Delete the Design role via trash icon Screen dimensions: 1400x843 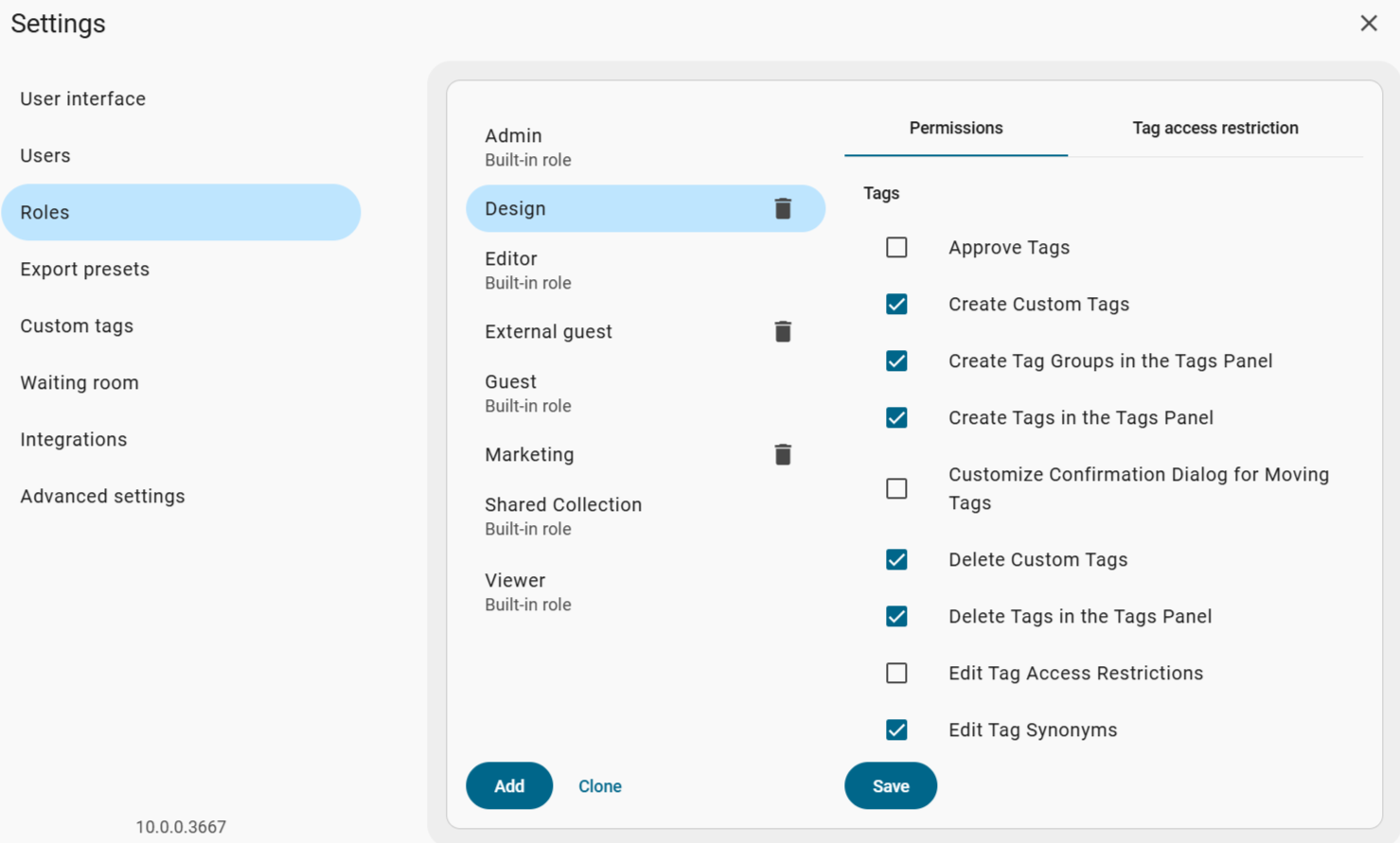click(x=782, y=208)
